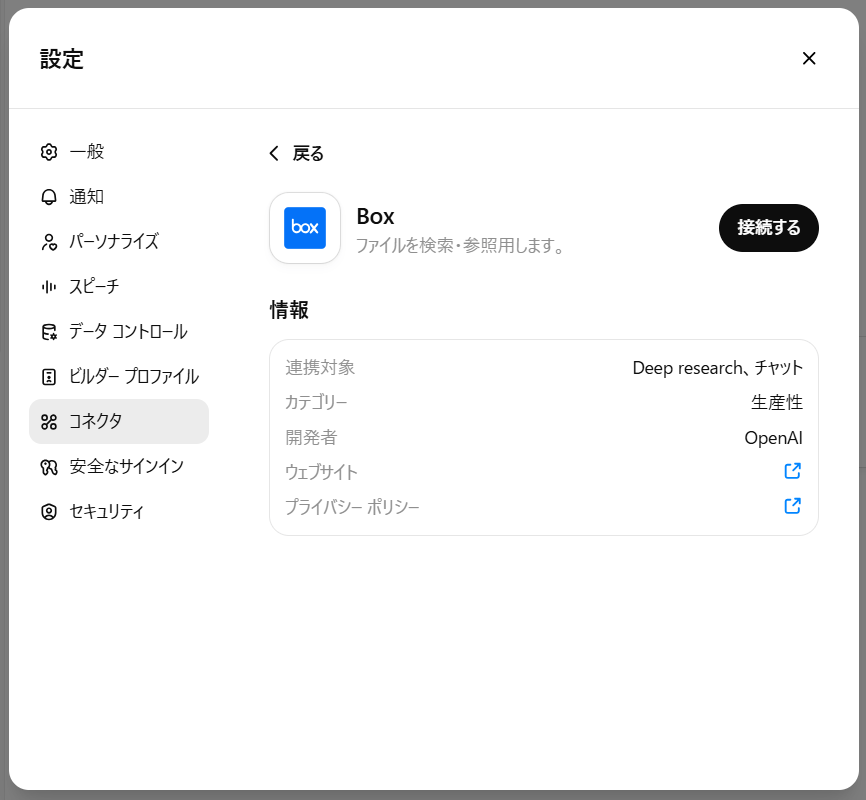Viewport: 866px width, 800px height.
Task: Click the ビルダー プロファイル badge icon
Action: (49, 377)
